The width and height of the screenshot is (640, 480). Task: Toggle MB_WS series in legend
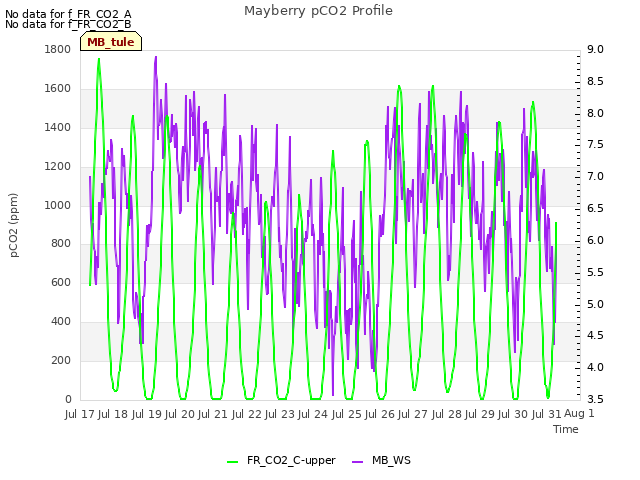tap(391, 460)
